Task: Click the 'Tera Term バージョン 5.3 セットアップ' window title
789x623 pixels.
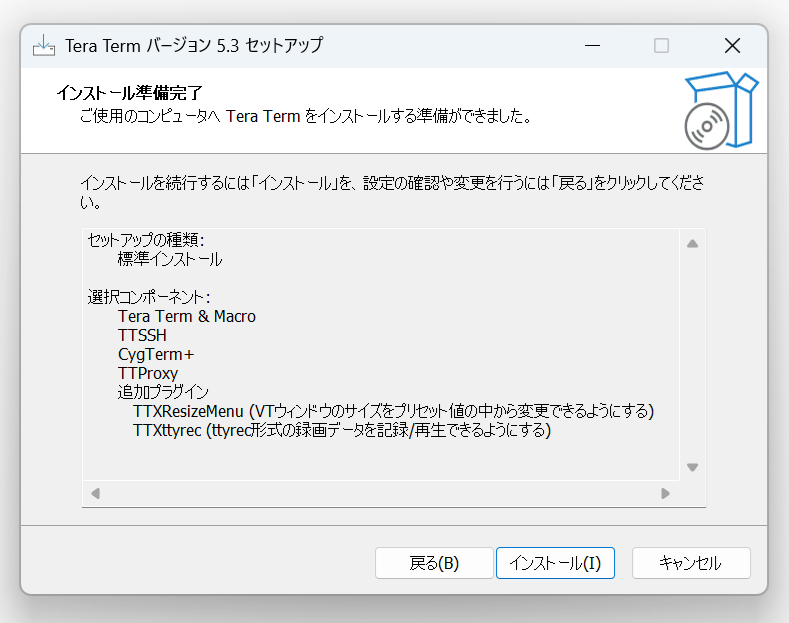Action: [194, 46]
